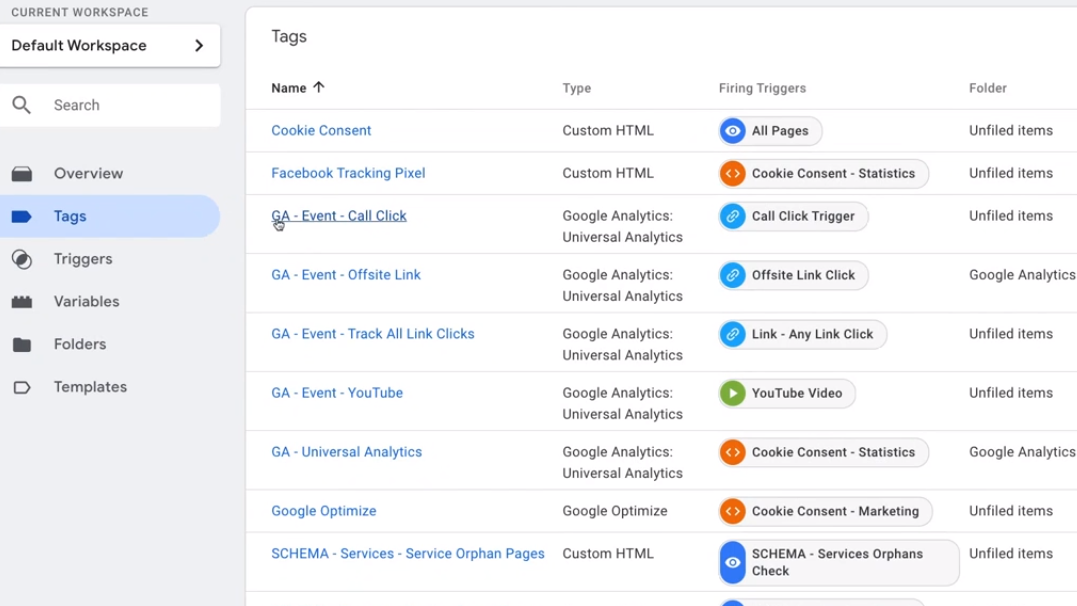Viewport: 1077px width, 606px height.
Task: Click the Link - Any Link Click chip
Action: pyautogui.click(x=802, y=334)
